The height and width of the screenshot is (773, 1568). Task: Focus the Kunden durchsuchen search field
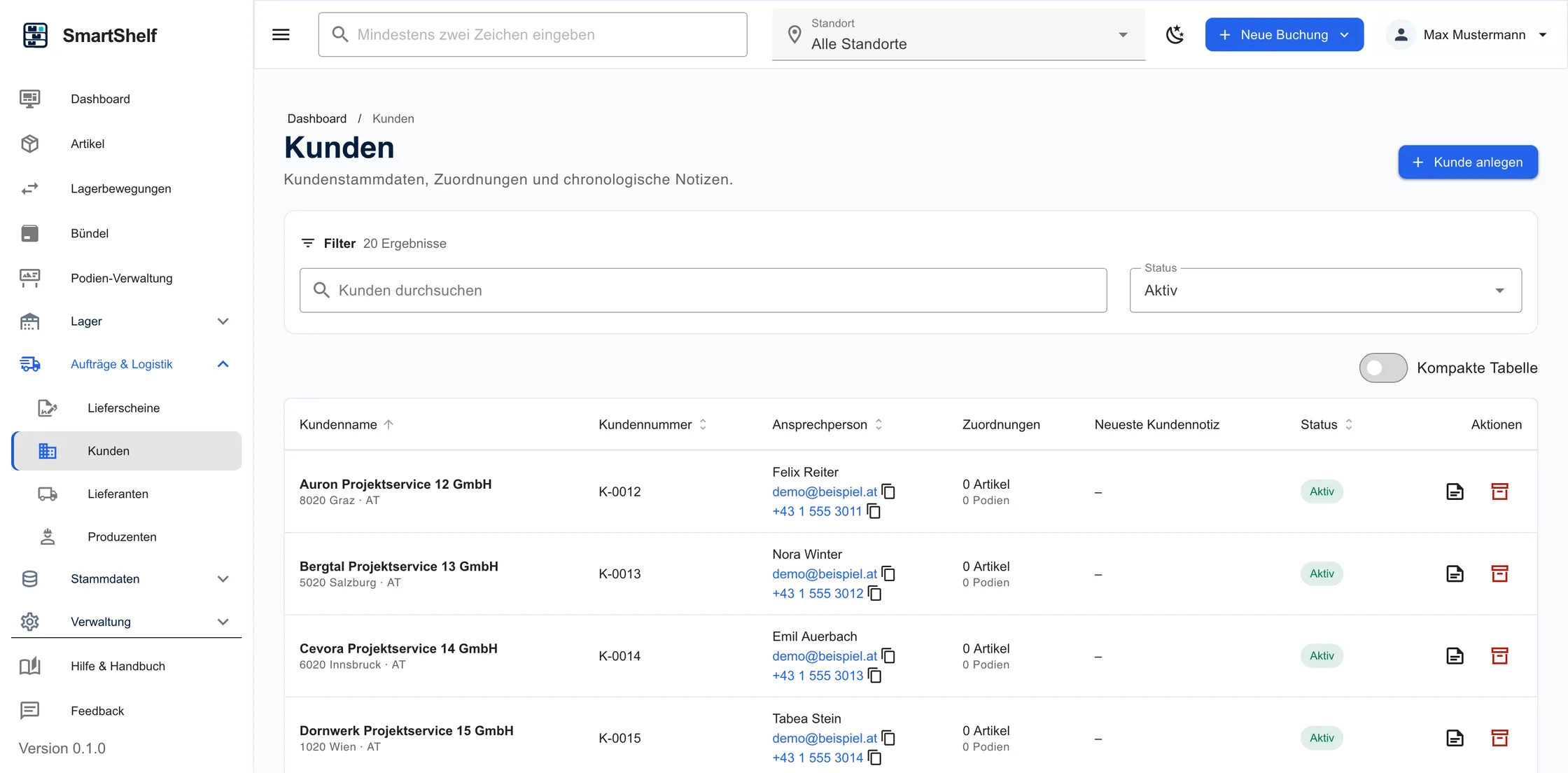pos(703,291)
